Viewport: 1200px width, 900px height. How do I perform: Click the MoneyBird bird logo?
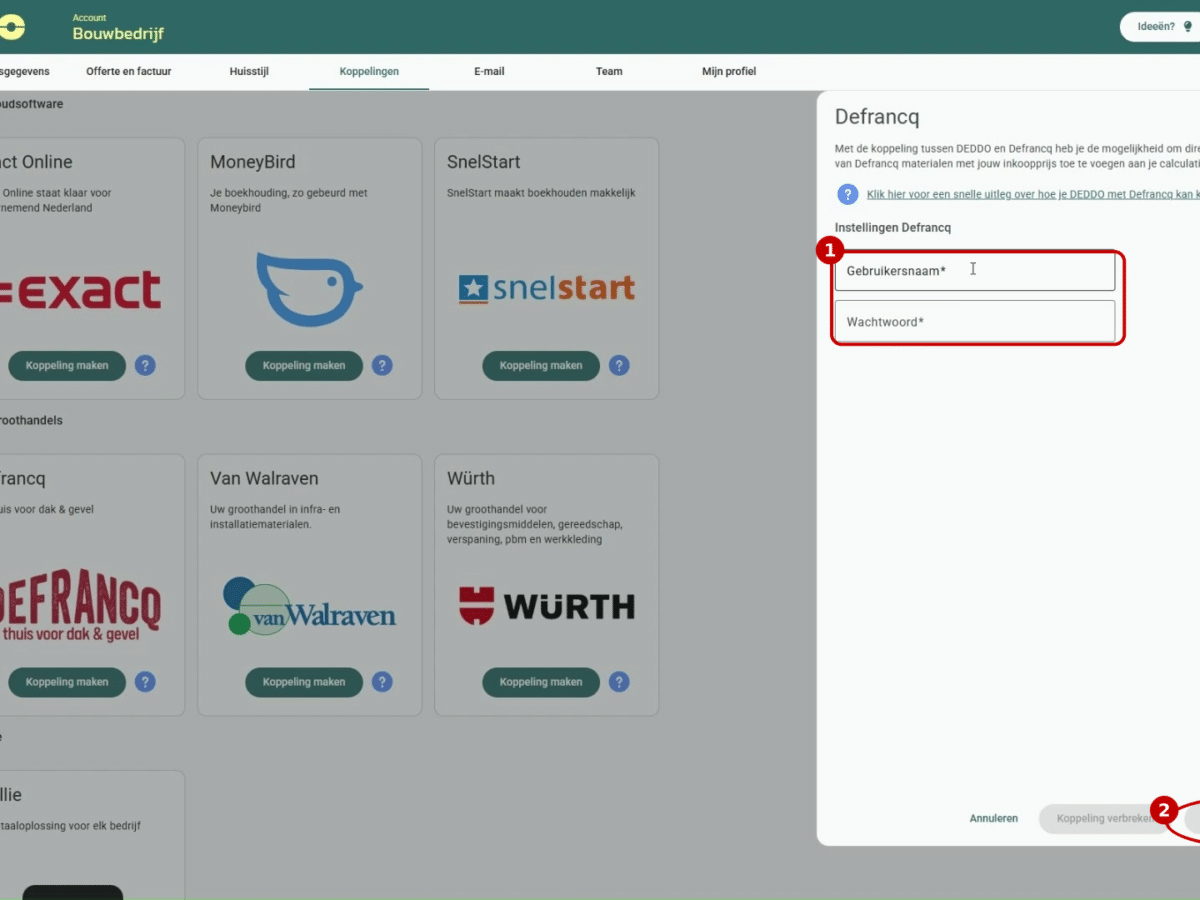309,290
